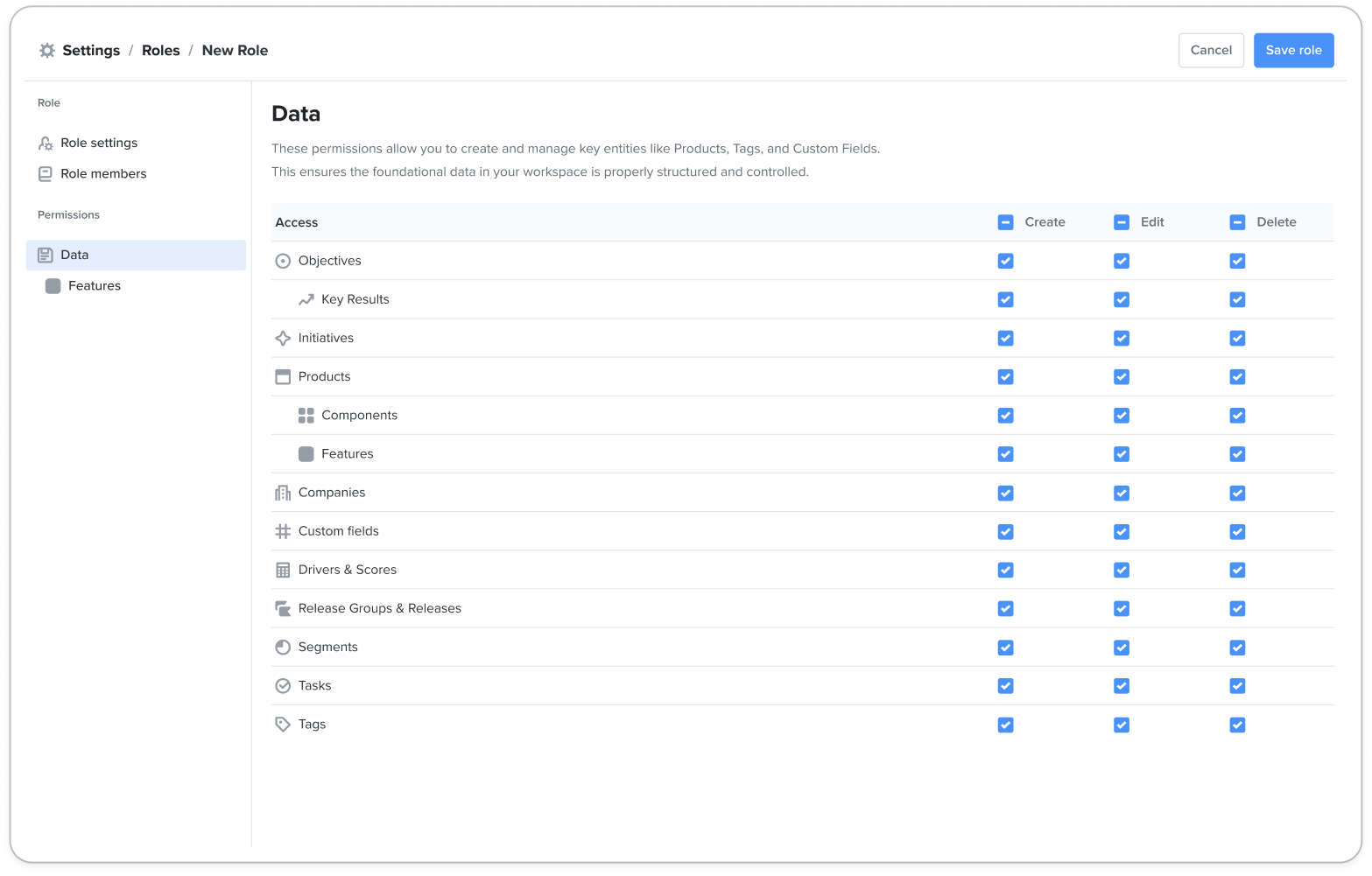Click the Settings gear icon in breadcrumb
The width and height of the screenshot is (1372, 876).
click(x=47, y=51)
